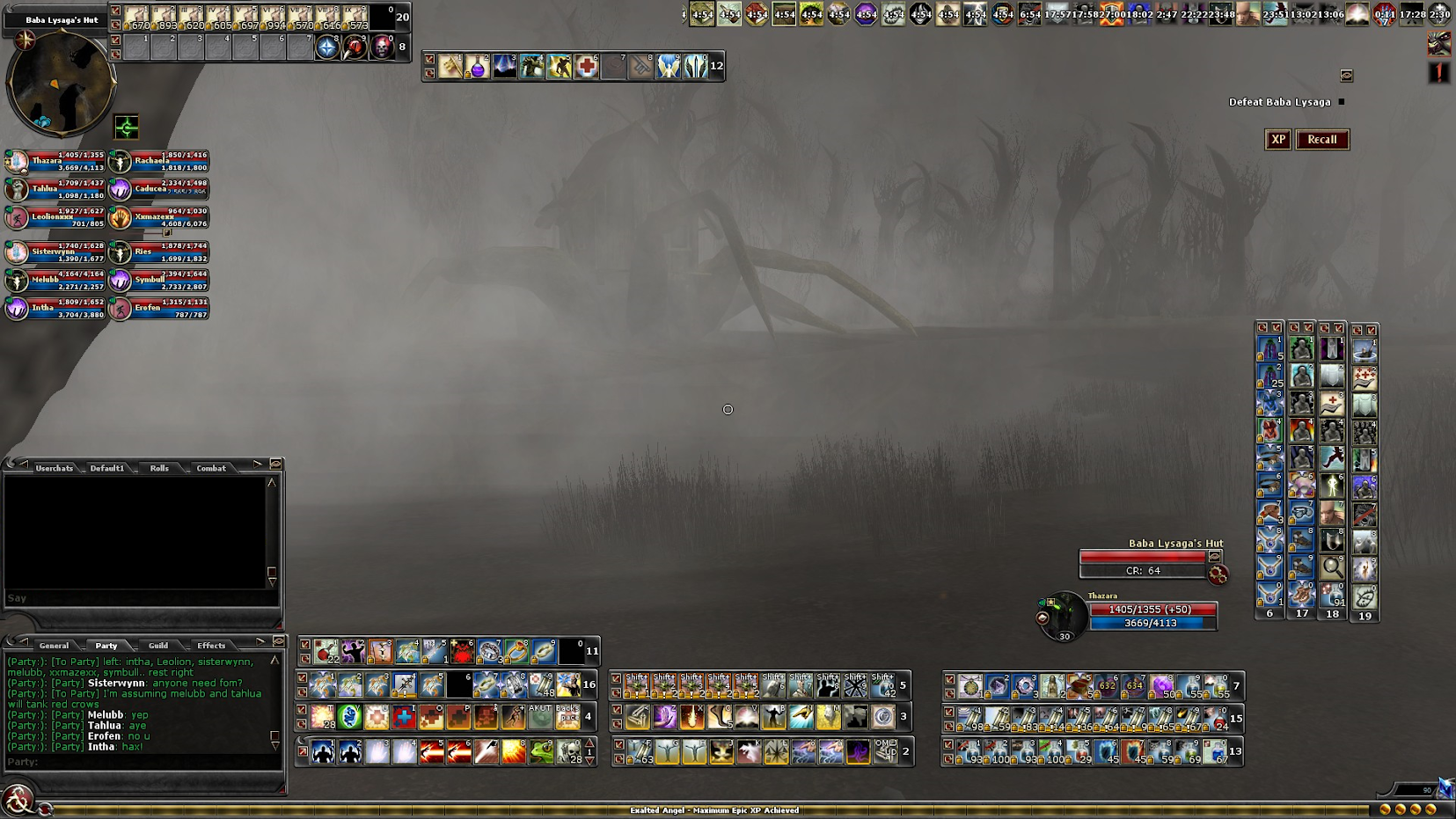Image resolution: width=1456 pixels, height=819 pixels.
Task: Switch to the Userchats chat tab
Action: point(55,468)
